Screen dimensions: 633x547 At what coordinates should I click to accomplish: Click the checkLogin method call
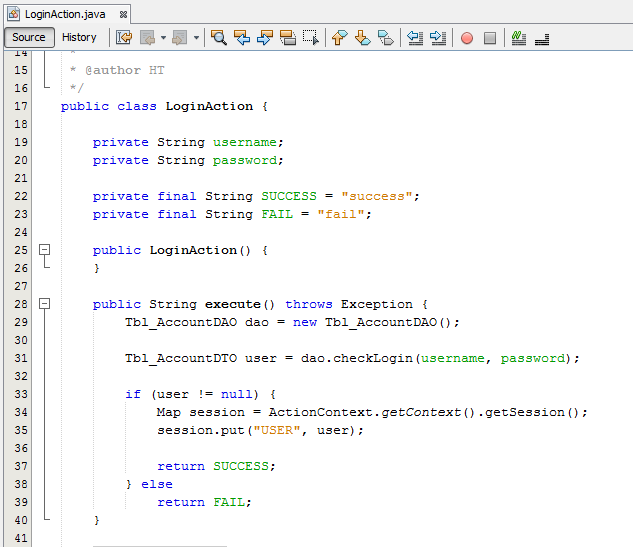(x=373, y=358)
